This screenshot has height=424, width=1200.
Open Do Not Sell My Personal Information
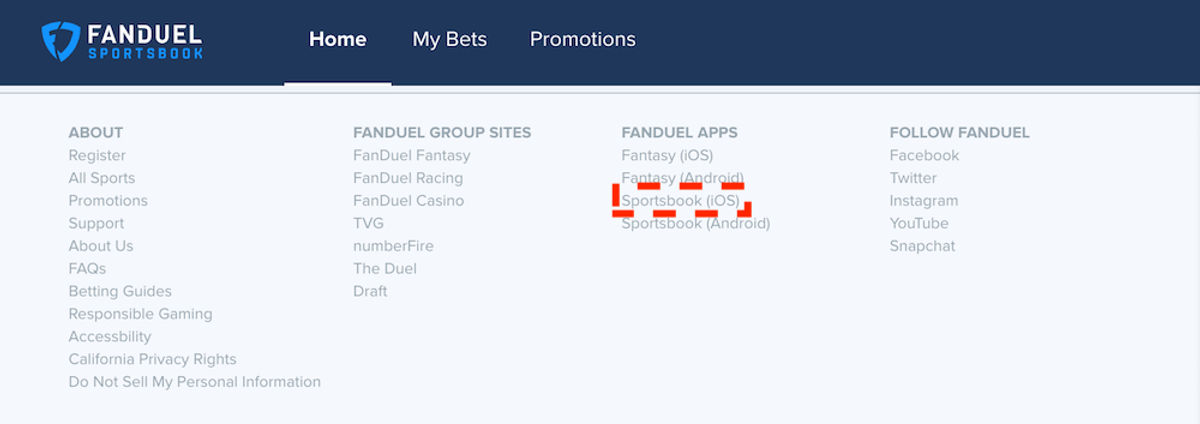pos(195,382)
